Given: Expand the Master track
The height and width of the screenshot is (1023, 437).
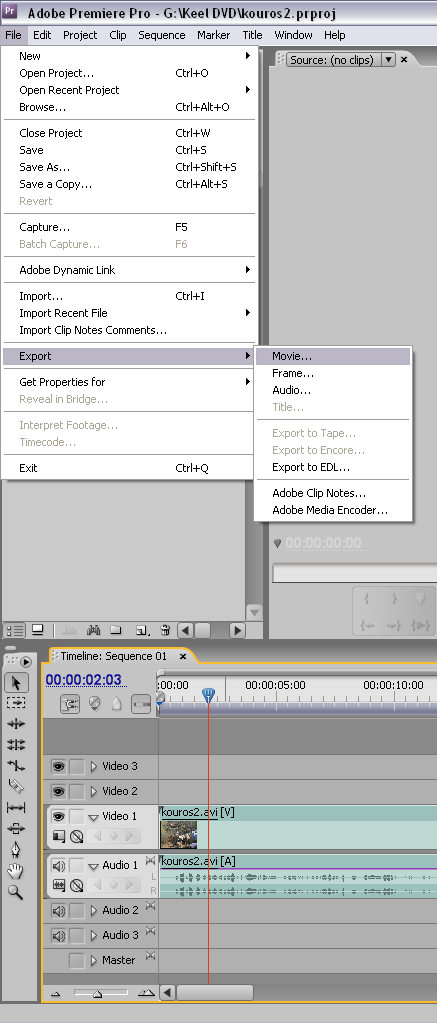Looking at the screenshot, I should 93,960.
